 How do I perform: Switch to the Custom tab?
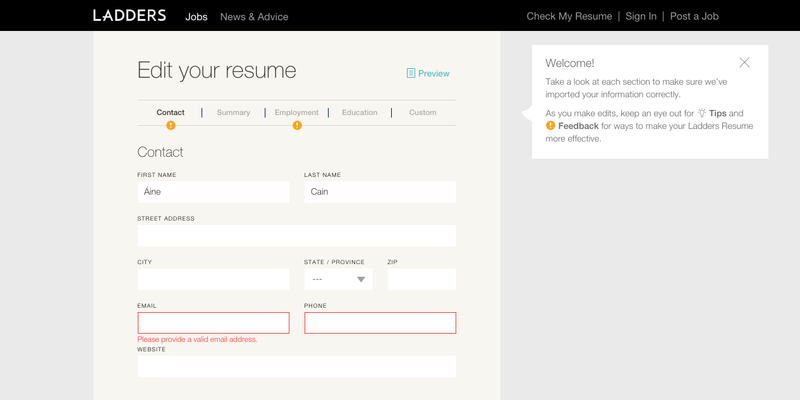click(x=422, y=112)
